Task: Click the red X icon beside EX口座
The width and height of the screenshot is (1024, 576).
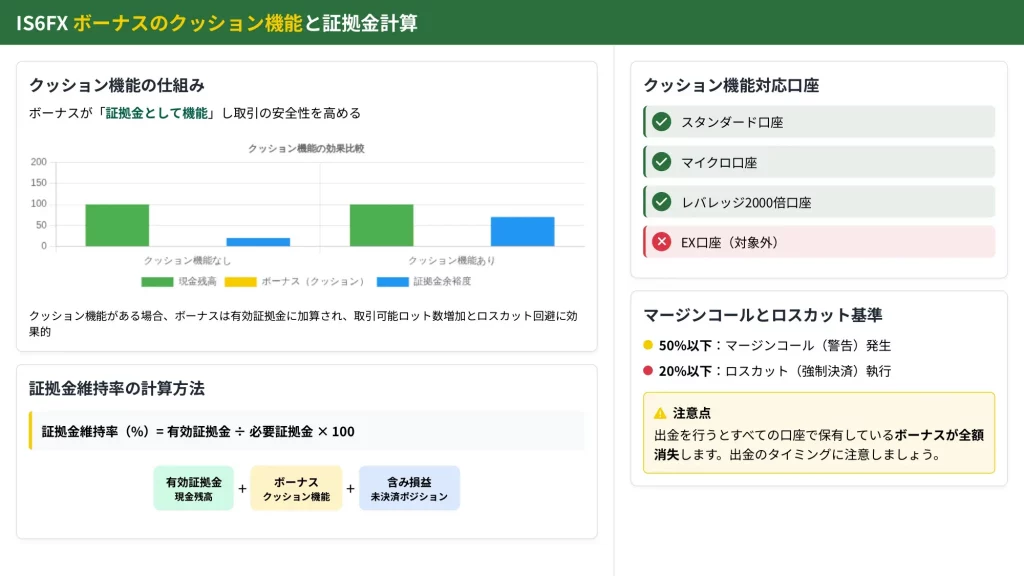Action: pos(661,242)
